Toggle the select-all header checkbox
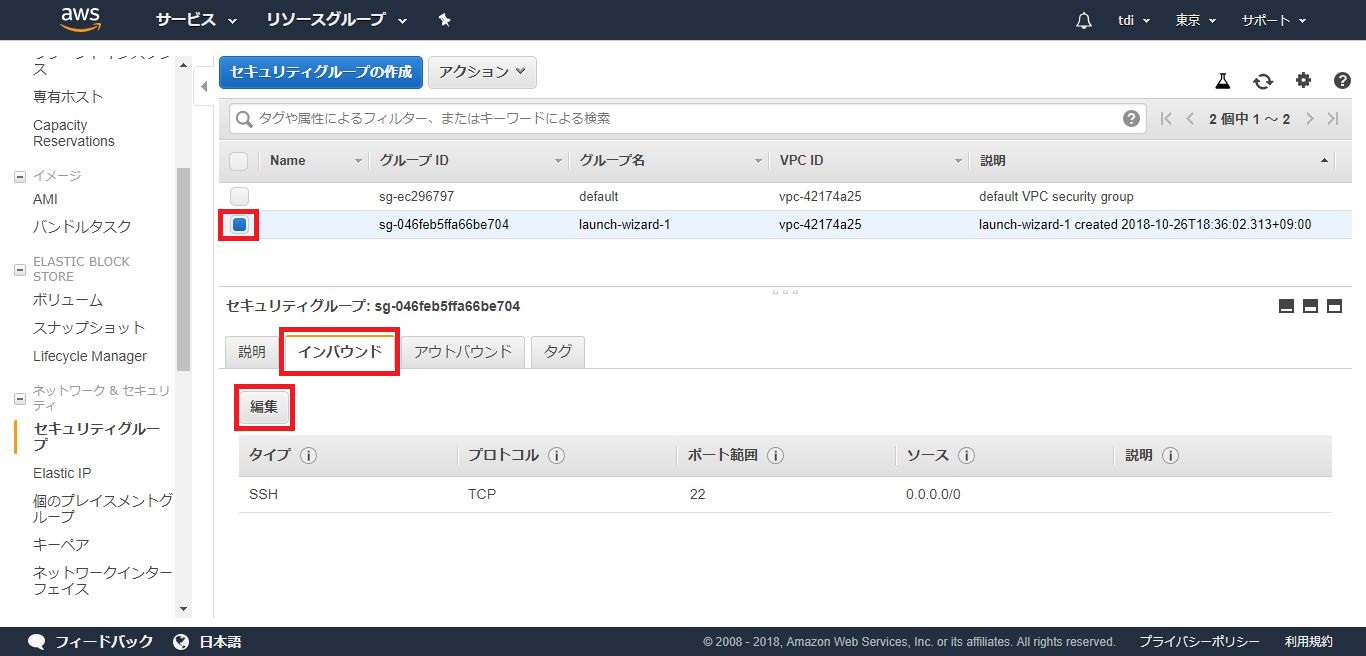 pos(239,161)
